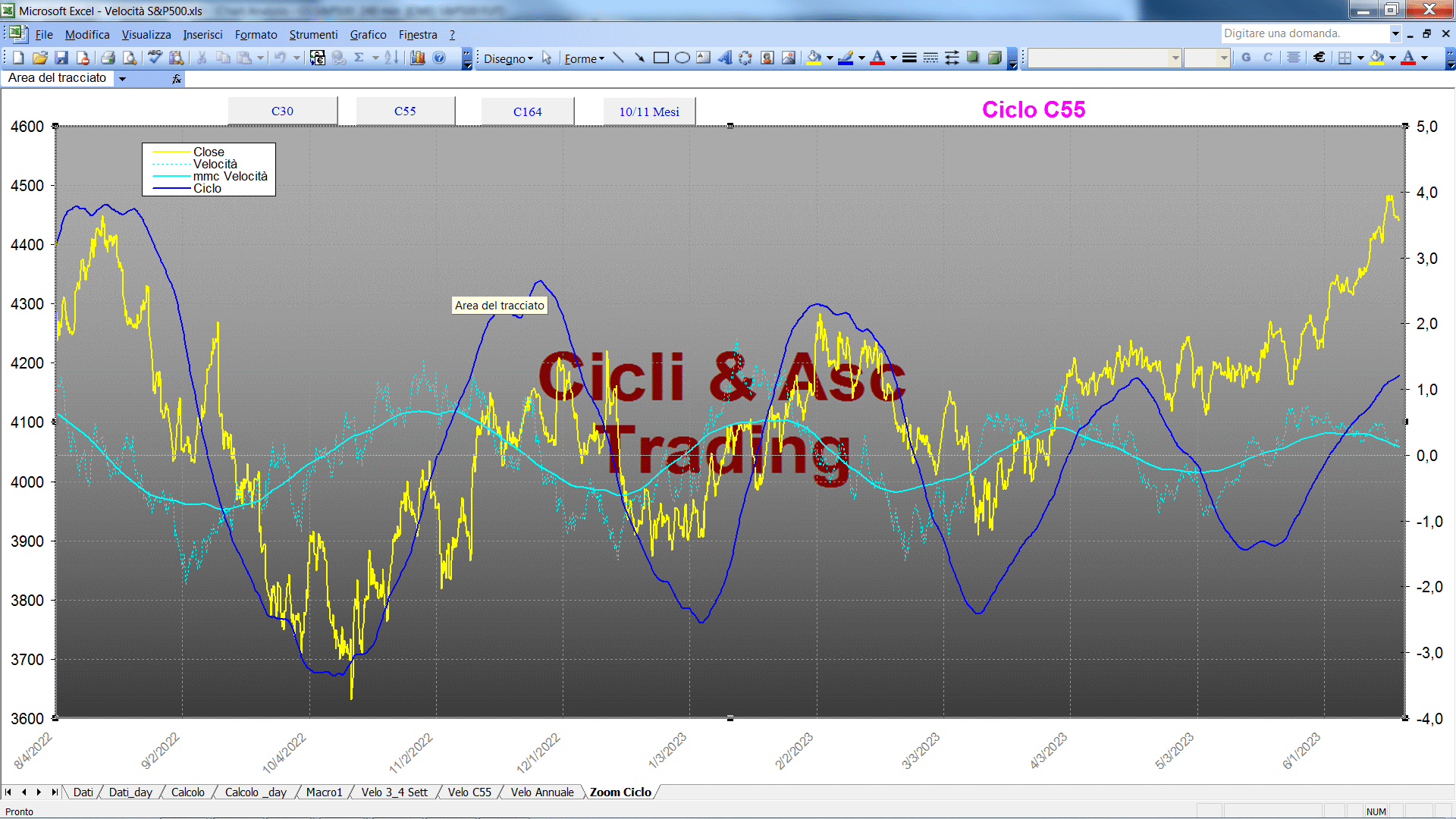The width and height of the screenshot is (1456, 819).
Task: Create a new blank workbook
Action: pos(19,58)
